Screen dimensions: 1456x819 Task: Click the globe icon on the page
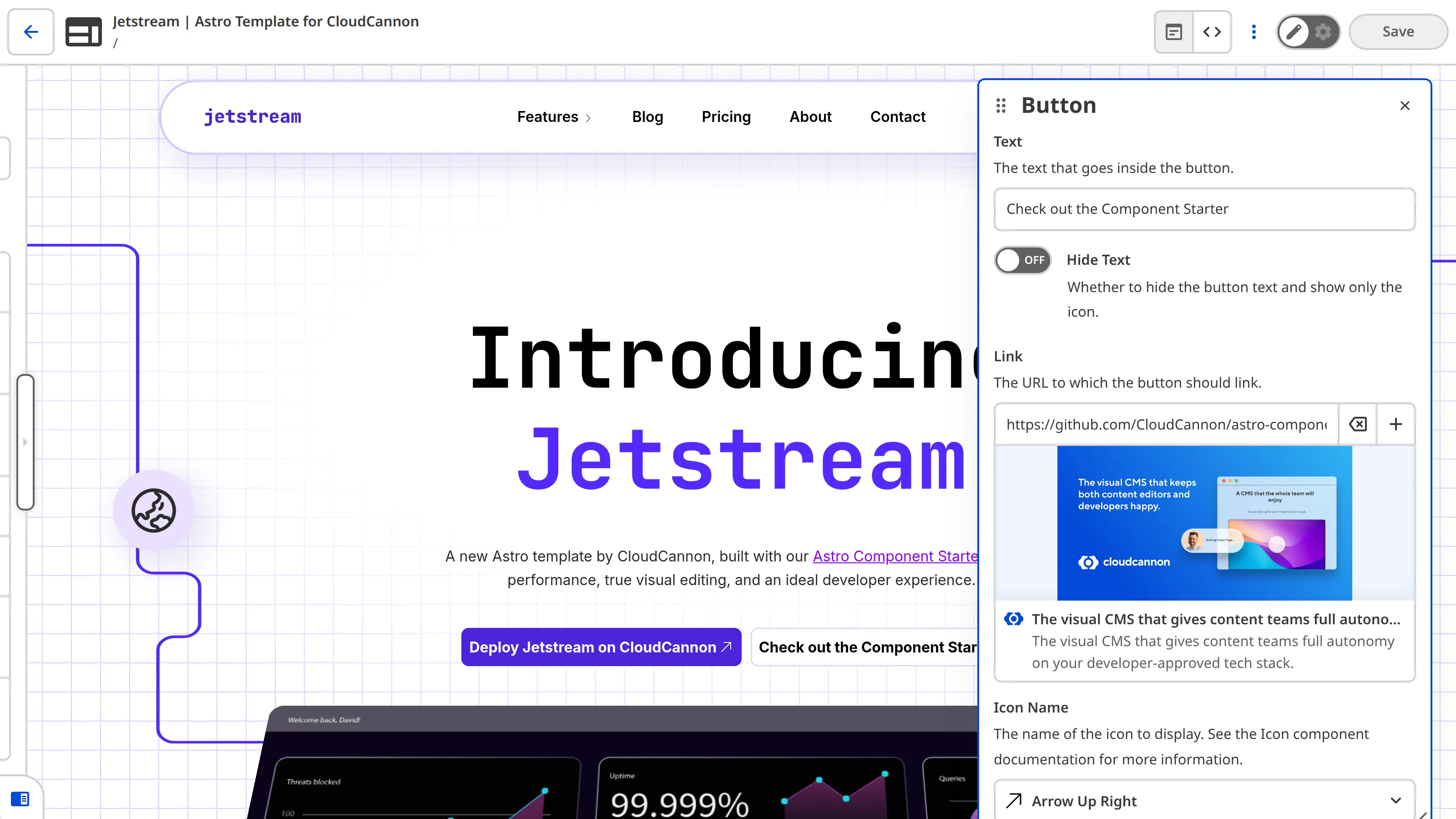(x=154, y=511)
